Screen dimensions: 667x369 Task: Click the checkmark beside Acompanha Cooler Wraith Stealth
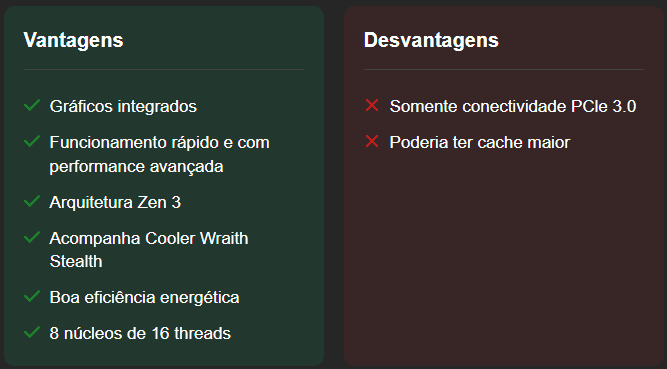(x=32, y=237)
